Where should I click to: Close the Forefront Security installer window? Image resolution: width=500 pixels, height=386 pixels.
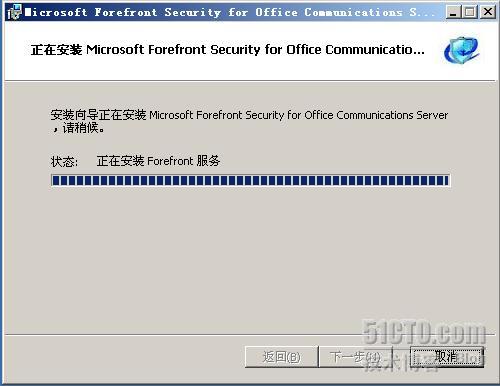488,12
